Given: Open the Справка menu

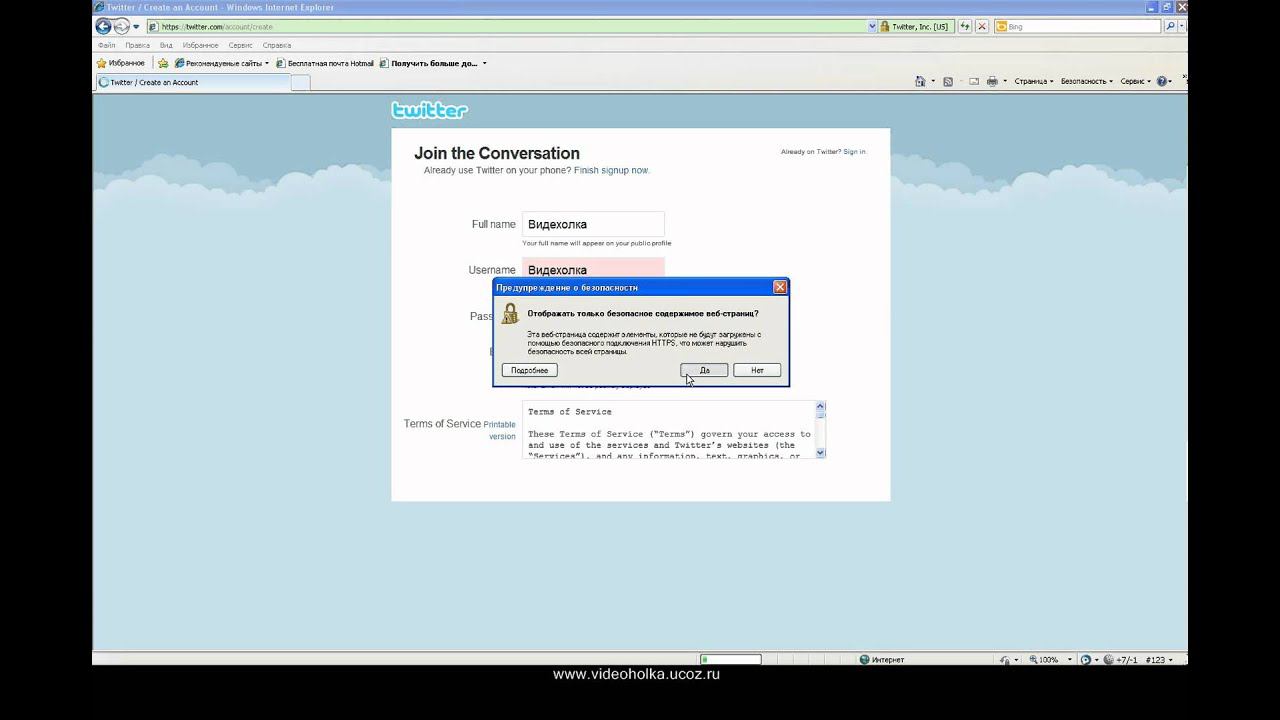Looking at the screenshot, I should [x=277, y=45].
